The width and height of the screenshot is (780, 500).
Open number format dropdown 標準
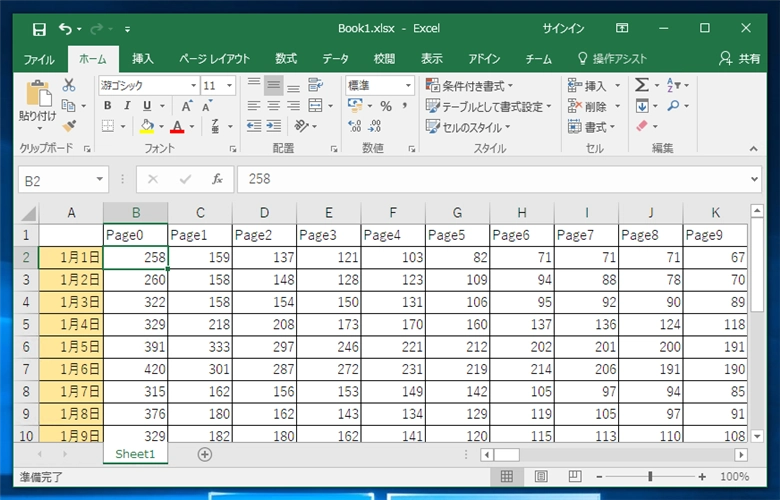408,86
